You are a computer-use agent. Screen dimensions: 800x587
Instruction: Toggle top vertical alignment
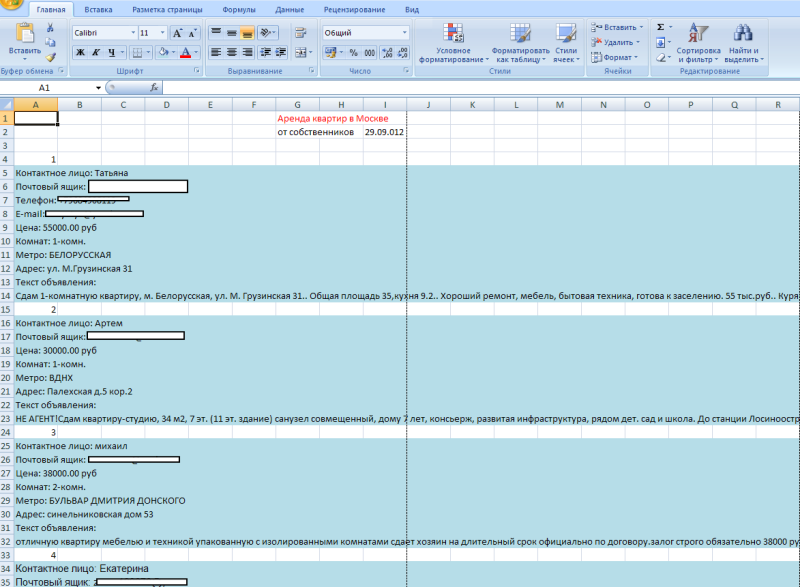[x=216, y=33]
